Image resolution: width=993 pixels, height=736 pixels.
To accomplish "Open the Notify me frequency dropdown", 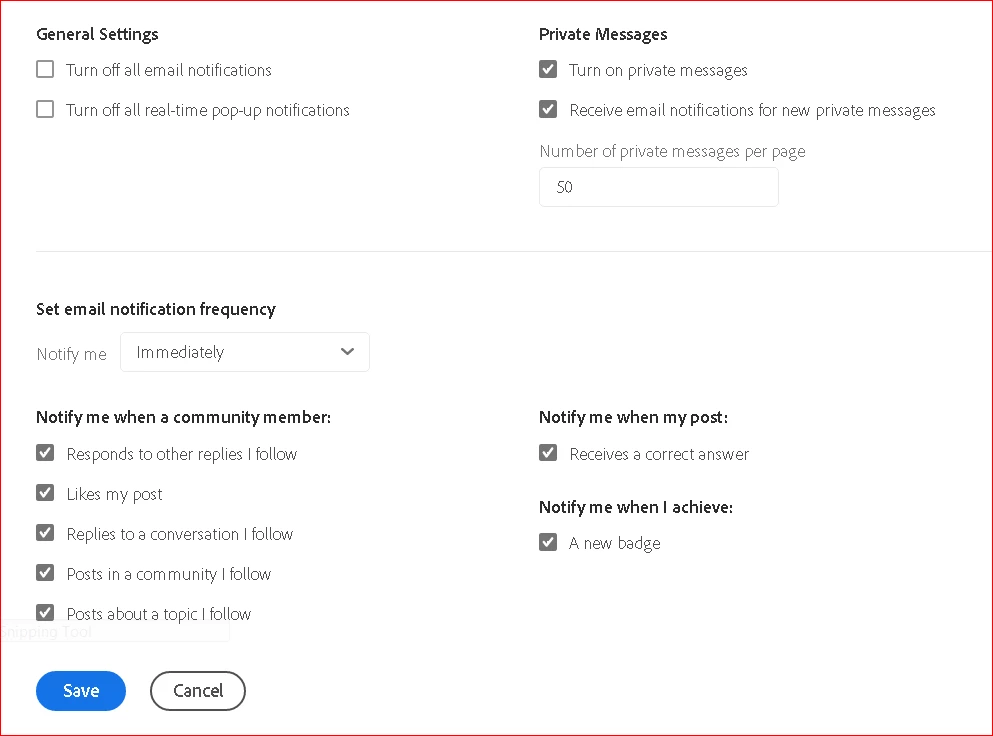I will pos(244,352).
